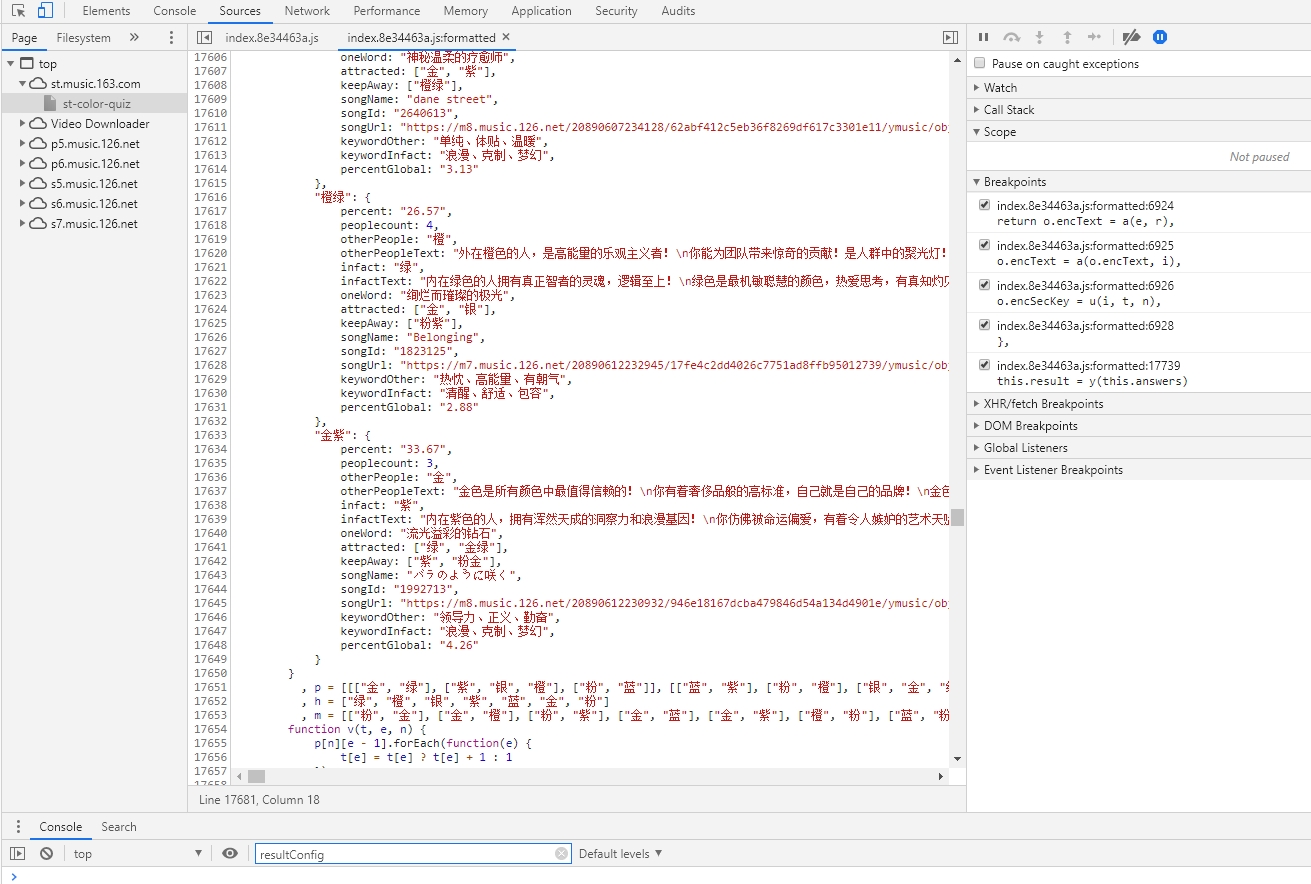Image resolution: width=1311 pixels, height=884 pixels.
Task: Click the pause script execution button
Action: point(983,37)
